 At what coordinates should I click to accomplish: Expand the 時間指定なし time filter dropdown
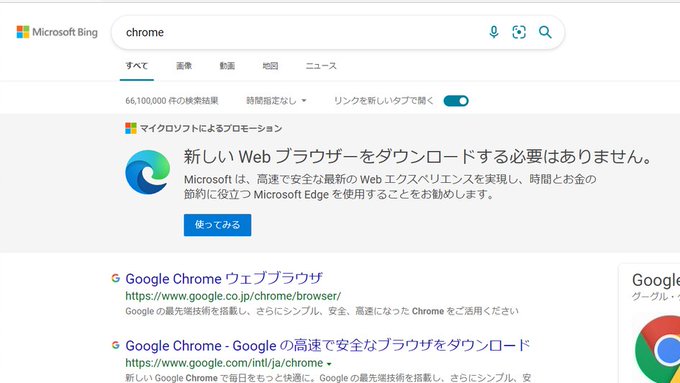click(x=276, y=101)
